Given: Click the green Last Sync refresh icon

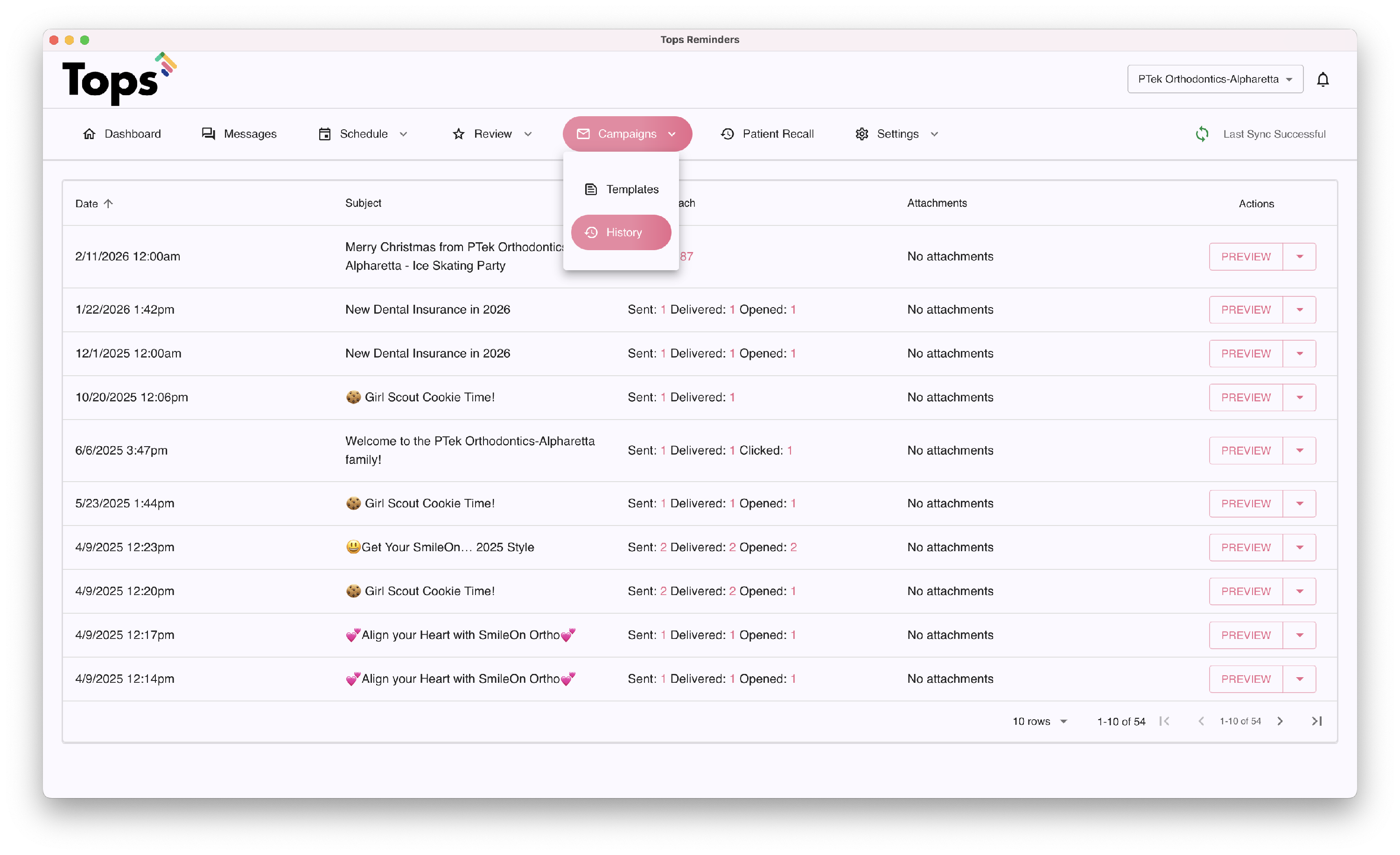Looking at the screenshot, I should [1202, 134].
